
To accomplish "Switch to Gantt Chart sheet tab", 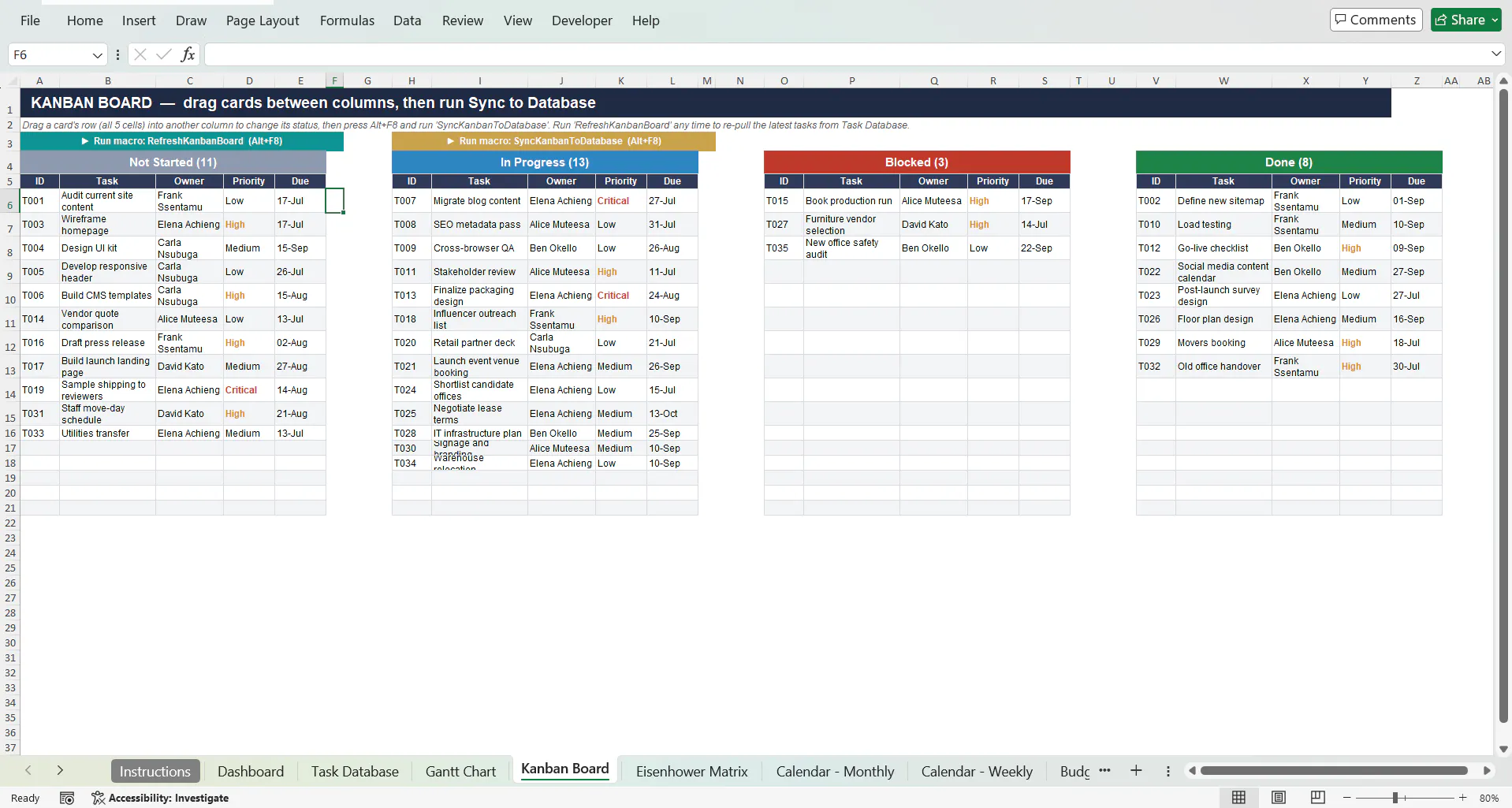I will point(460,771).
